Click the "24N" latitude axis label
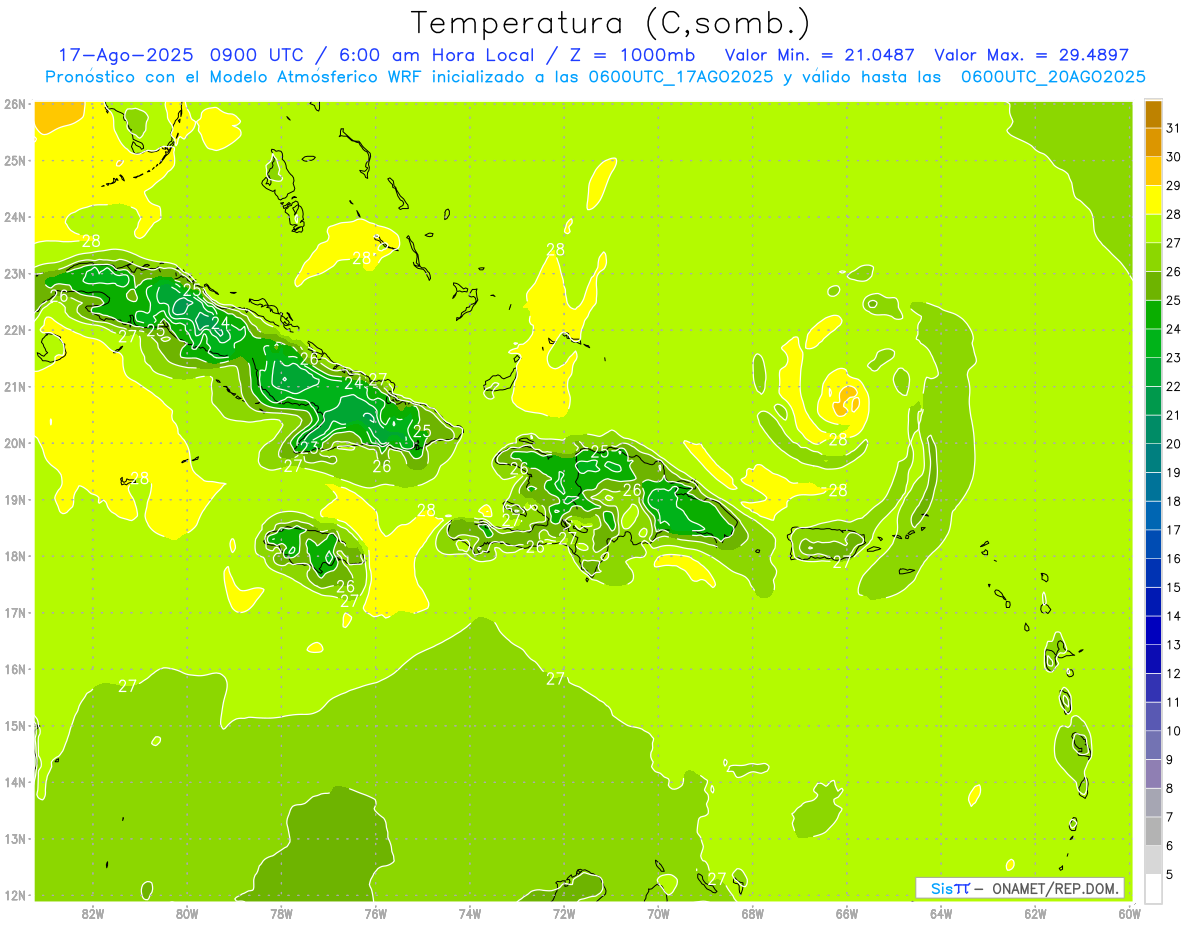The image size is (1200, 927). click(x=14, y=217)
